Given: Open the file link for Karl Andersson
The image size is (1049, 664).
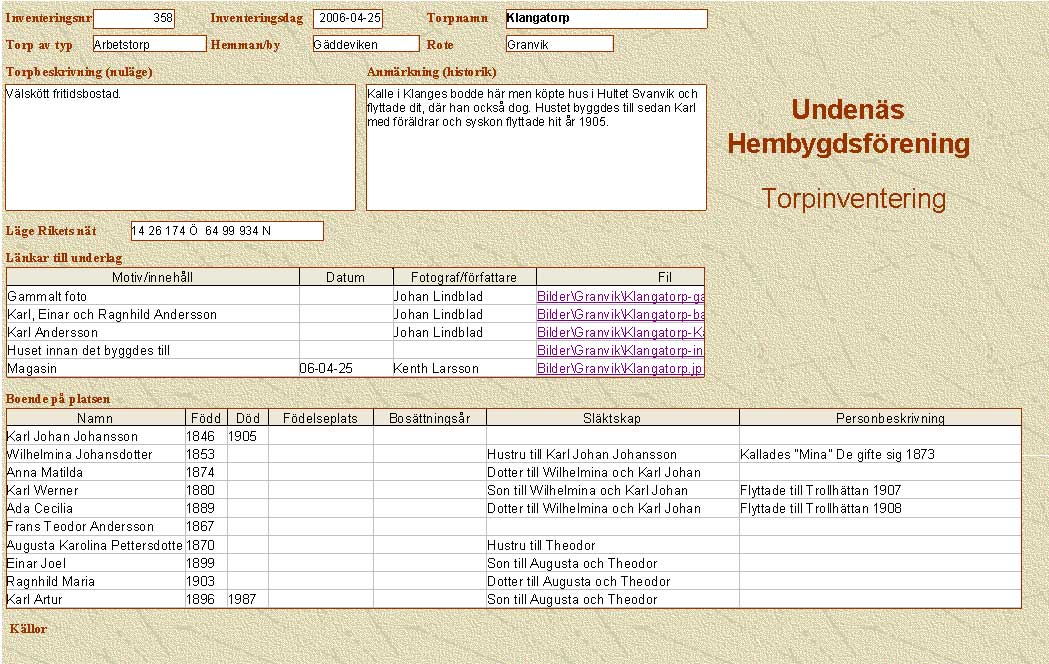Looking at the screenshot, I should (620, 333).
